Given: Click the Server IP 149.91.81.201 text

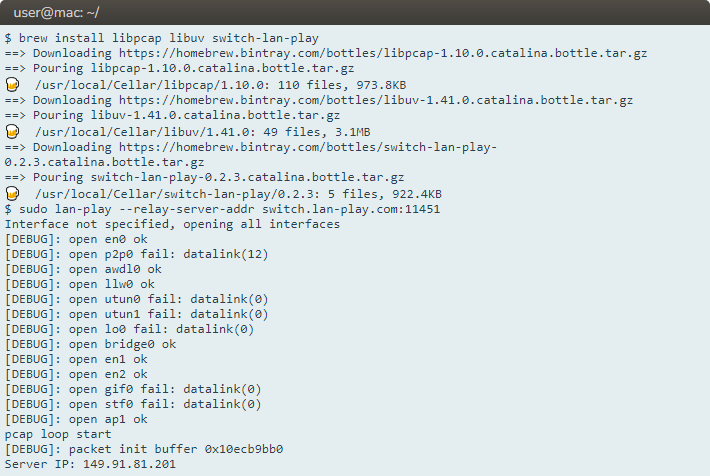Looking at the screenshot, I should point(90,465).
